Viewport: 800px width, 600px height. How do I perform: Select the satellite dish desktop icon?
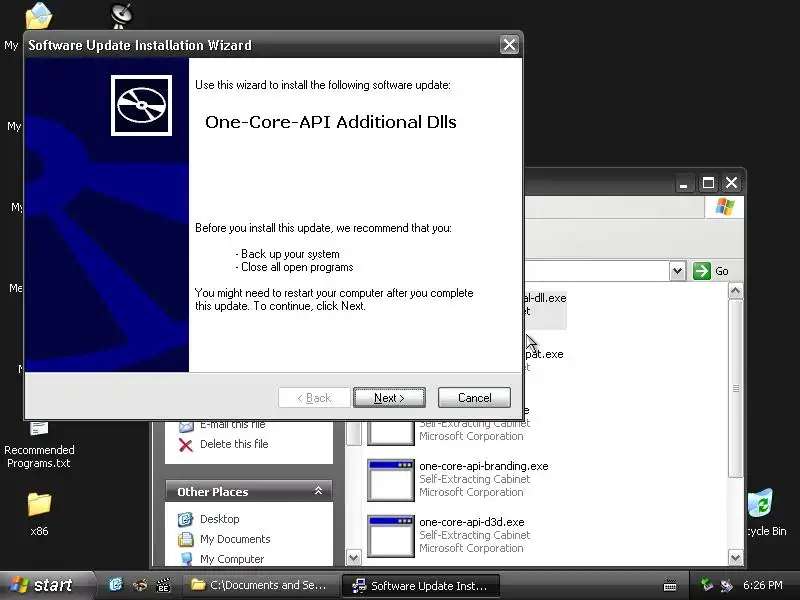pos(122,15)
